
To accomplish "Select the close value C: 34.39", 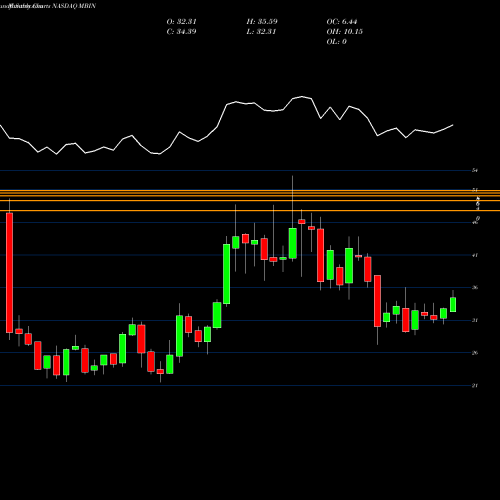I will [x=181, y=32].
